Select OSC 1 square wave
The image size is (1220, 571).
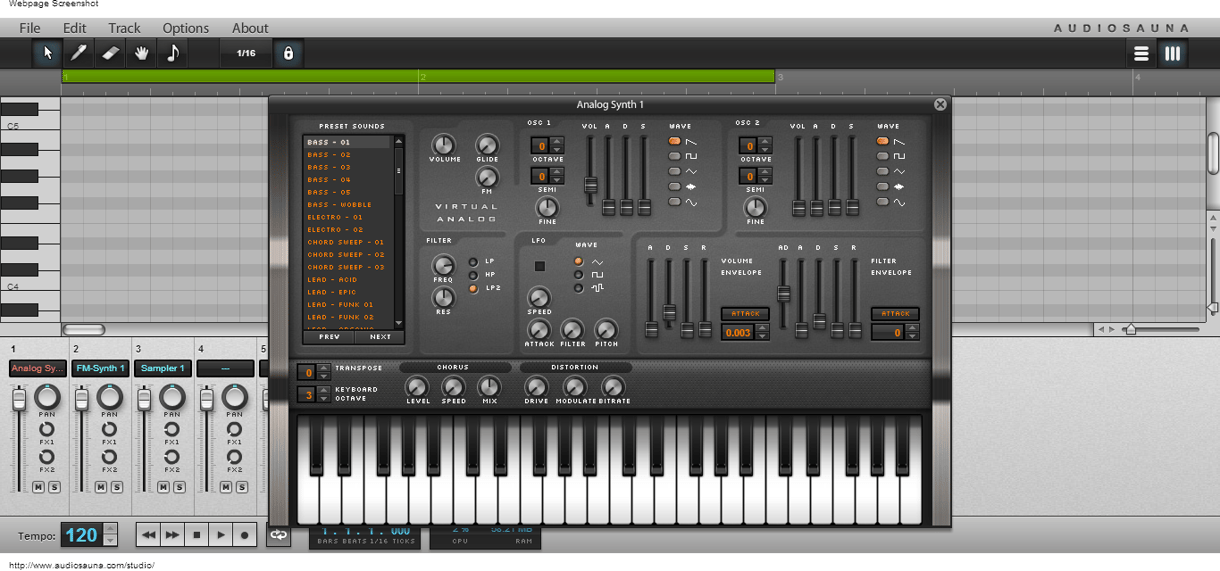pyautogui.click(x=675, y=157)
